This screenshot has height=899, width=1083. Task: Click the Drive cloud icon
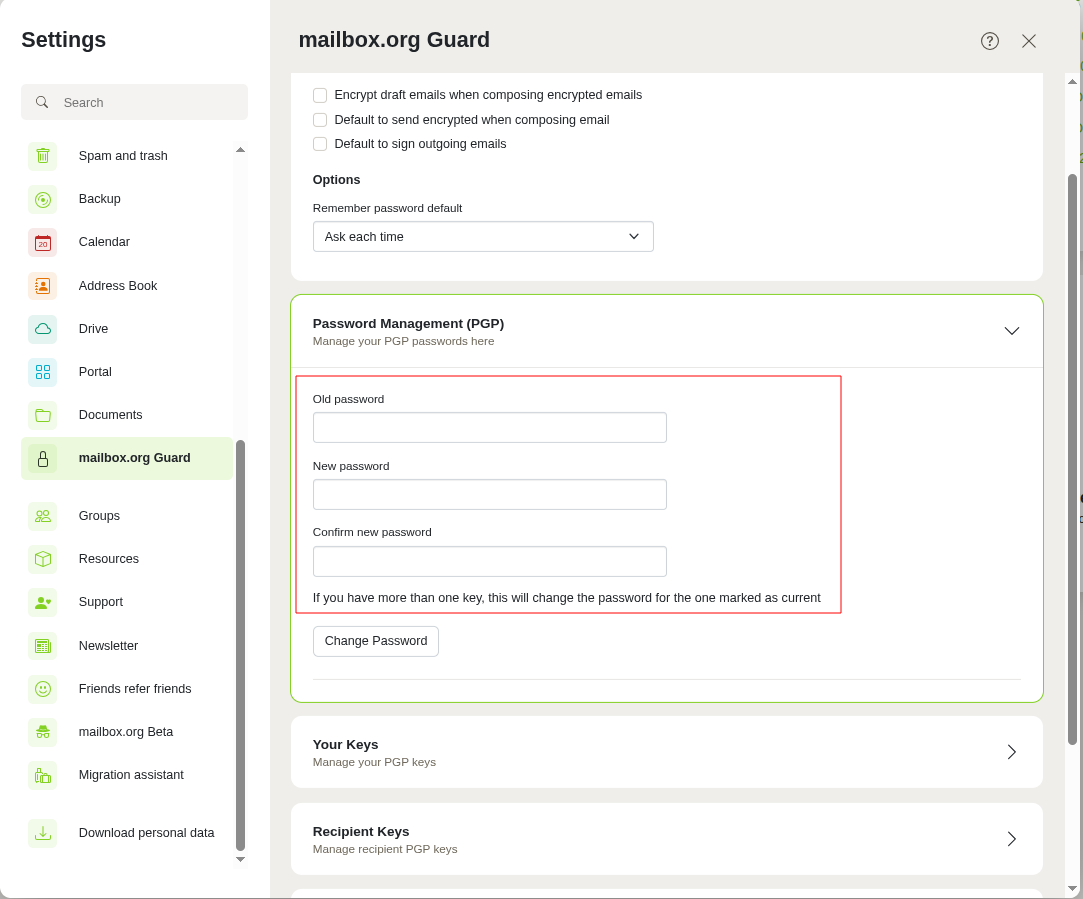pos(43,329)
